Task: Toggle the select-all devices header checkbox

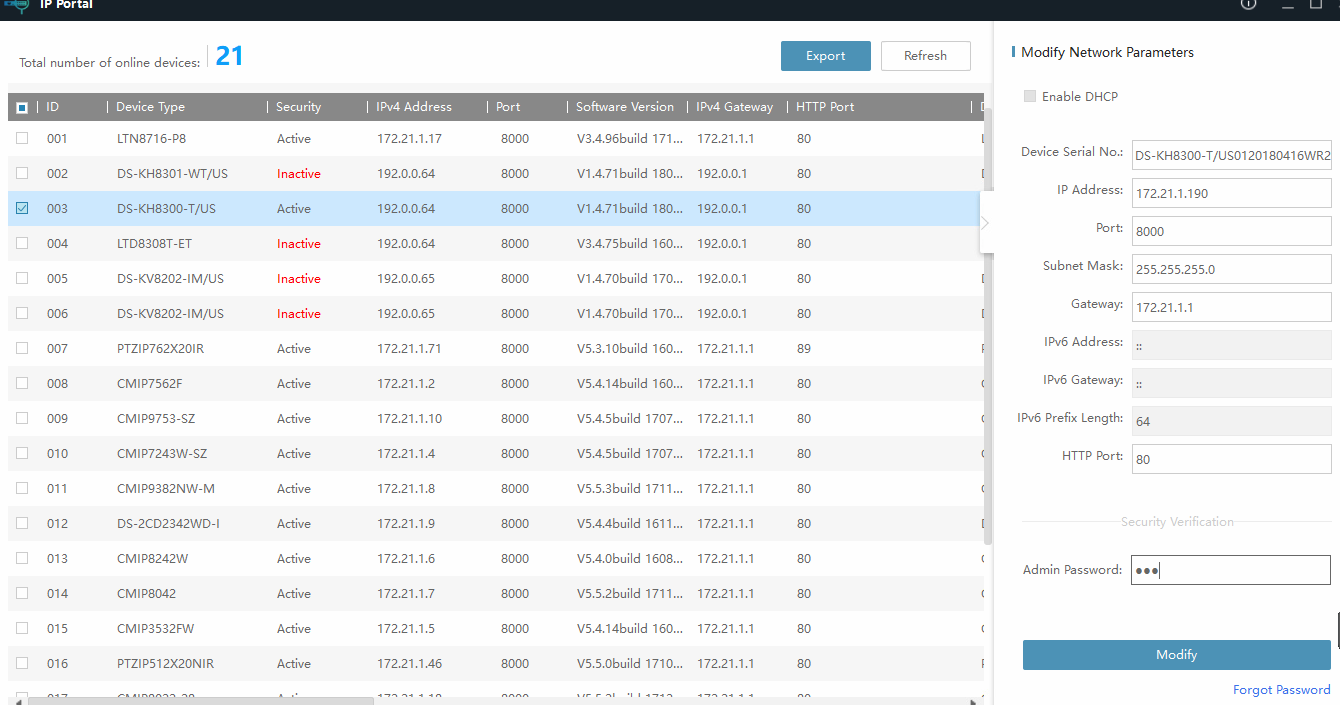Action: coord(22,107)
